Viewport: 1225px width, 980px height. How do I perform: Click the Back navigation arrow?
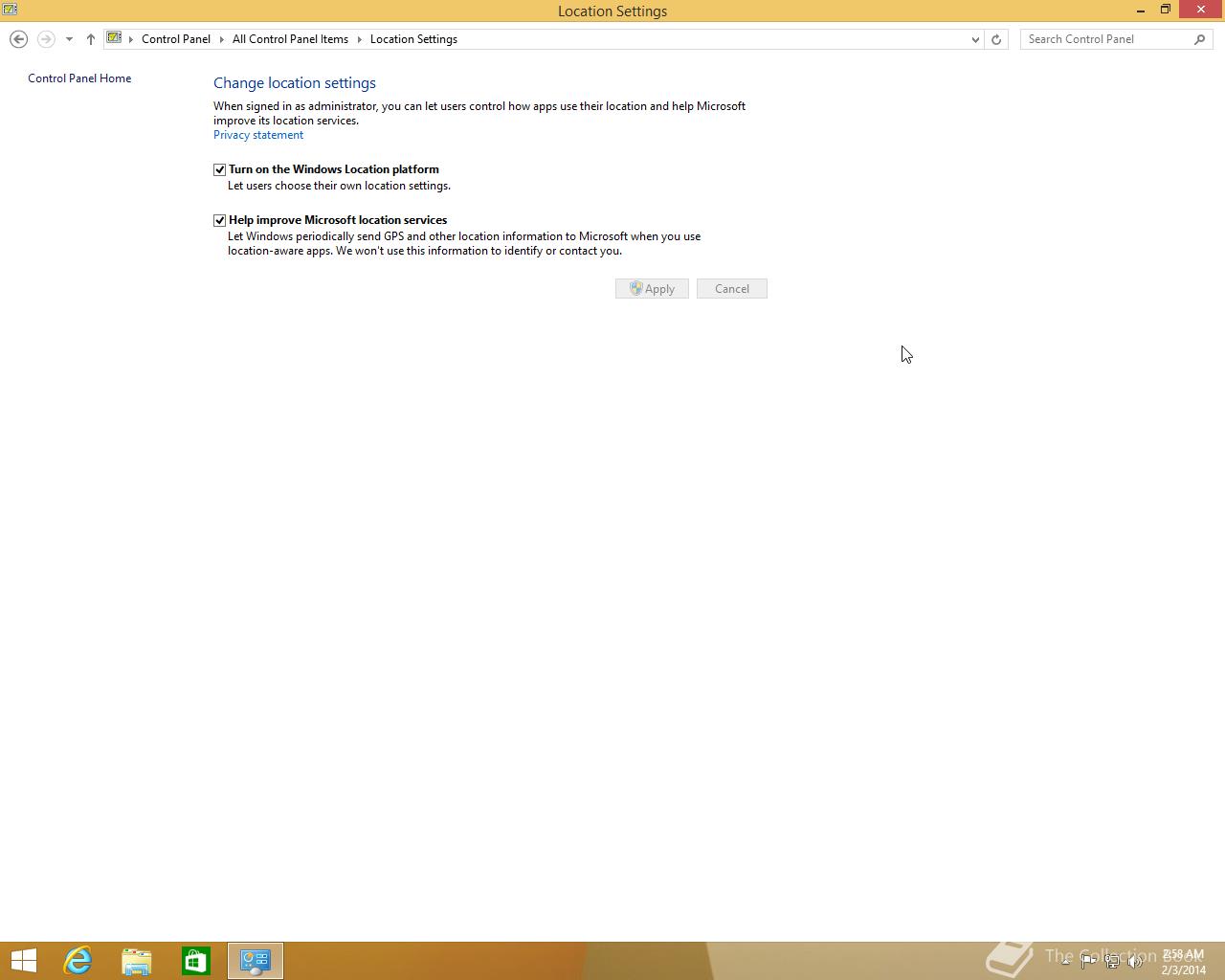18,39
